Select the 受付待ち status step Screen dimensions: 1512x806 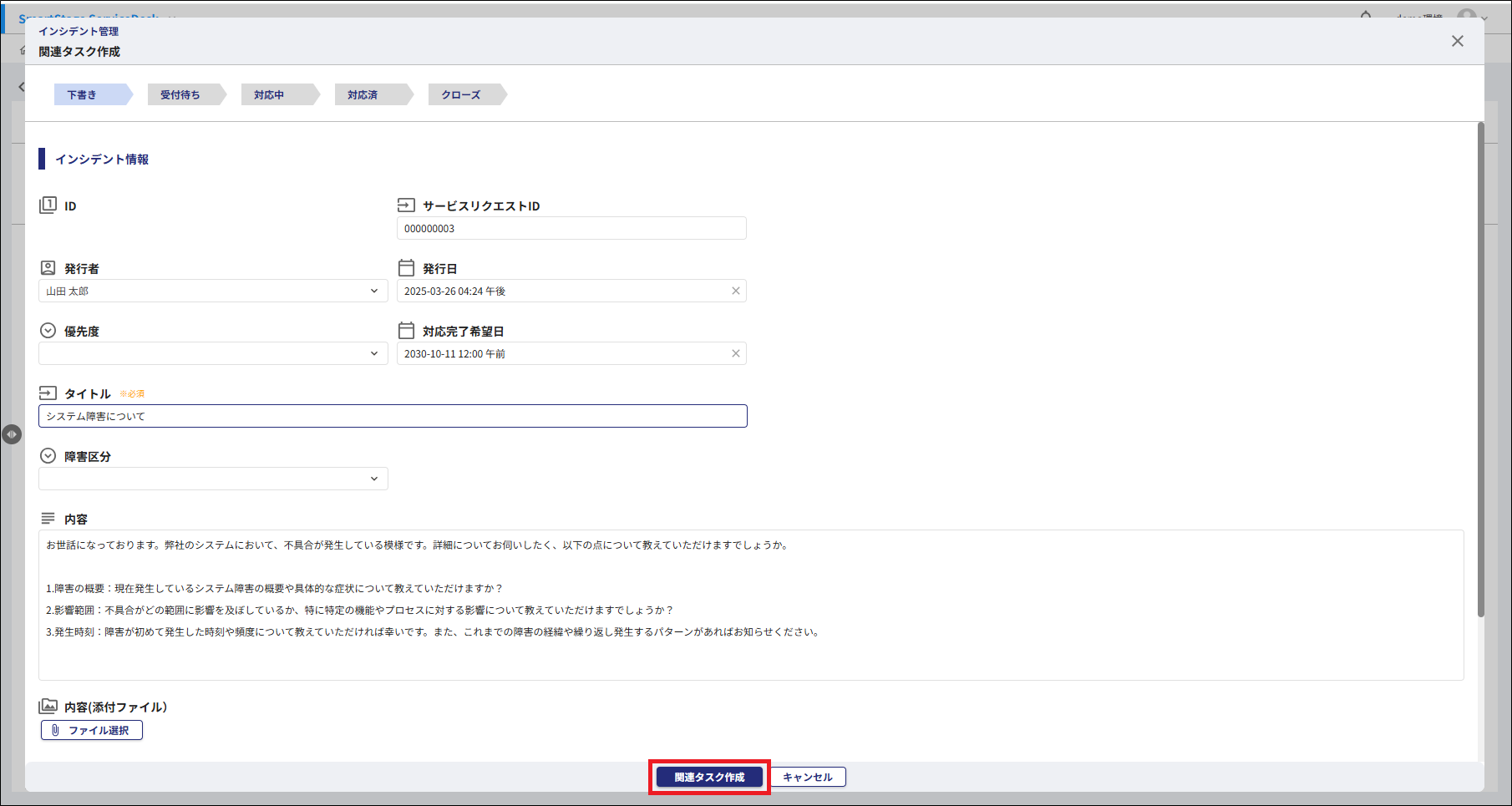[x=180, y=95]
